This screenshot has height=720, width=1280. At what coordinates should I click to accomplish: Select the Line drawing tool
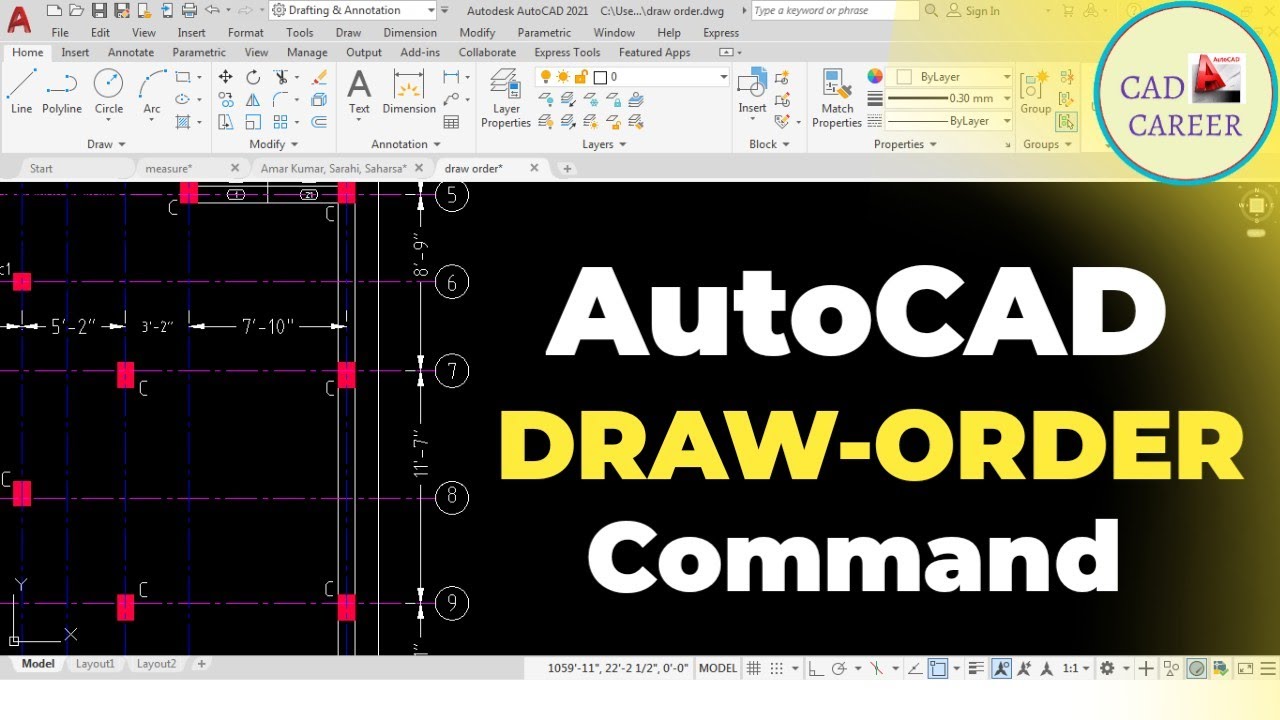pos(21,93)
